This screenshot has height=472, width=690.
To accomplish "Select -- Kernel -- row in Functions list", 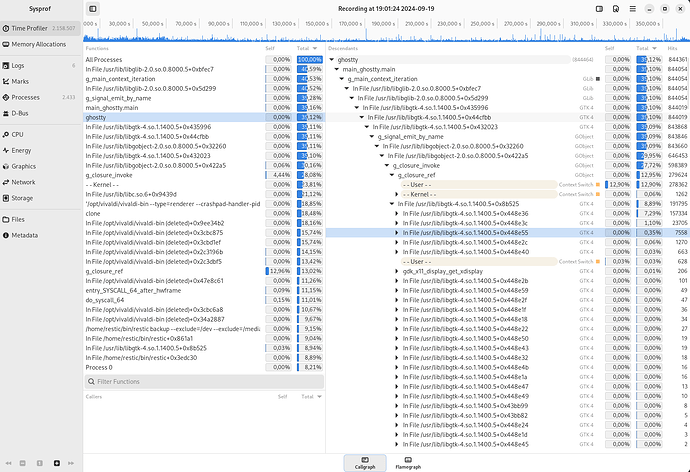I will (x=204, y=185).
